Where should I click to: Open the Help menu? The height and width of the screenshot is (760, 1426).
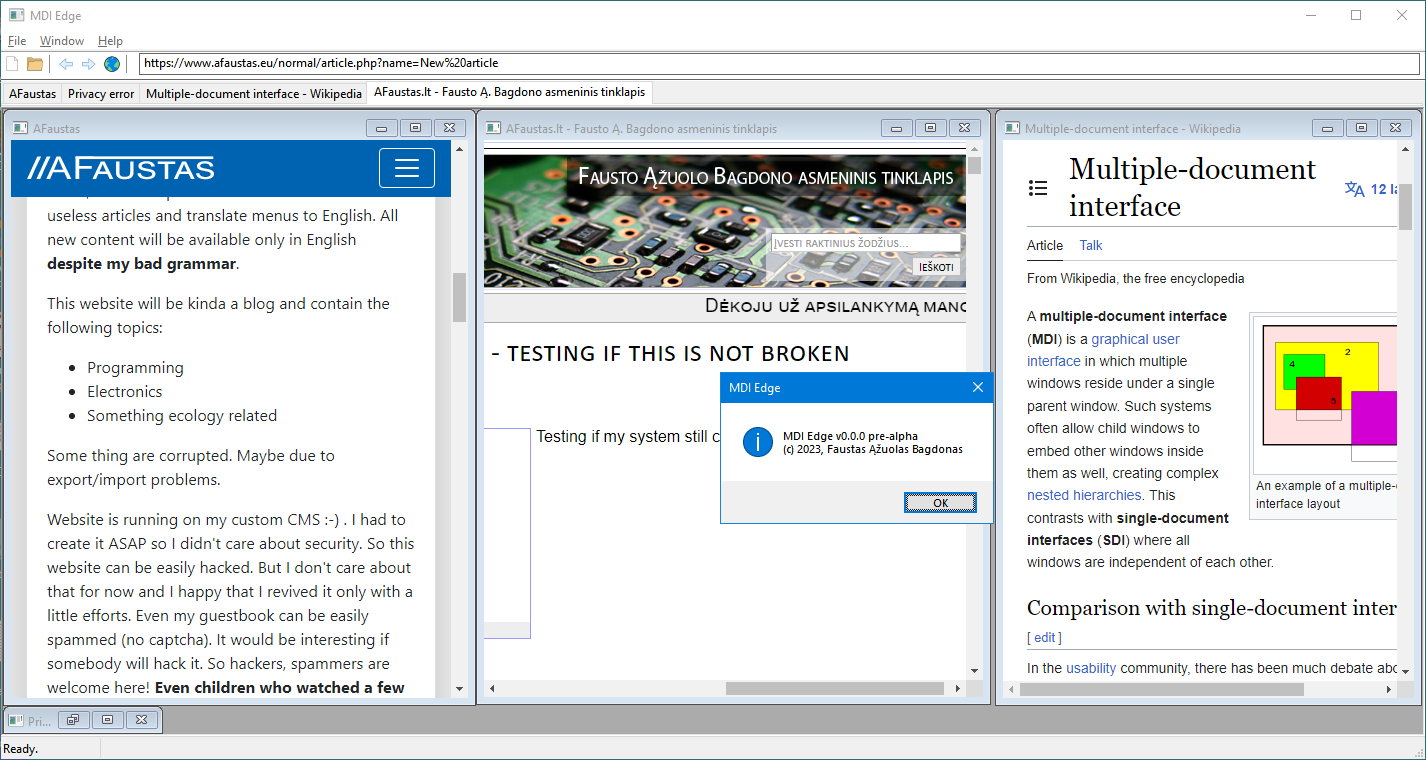pyautogui.click(x=110, y=41)
